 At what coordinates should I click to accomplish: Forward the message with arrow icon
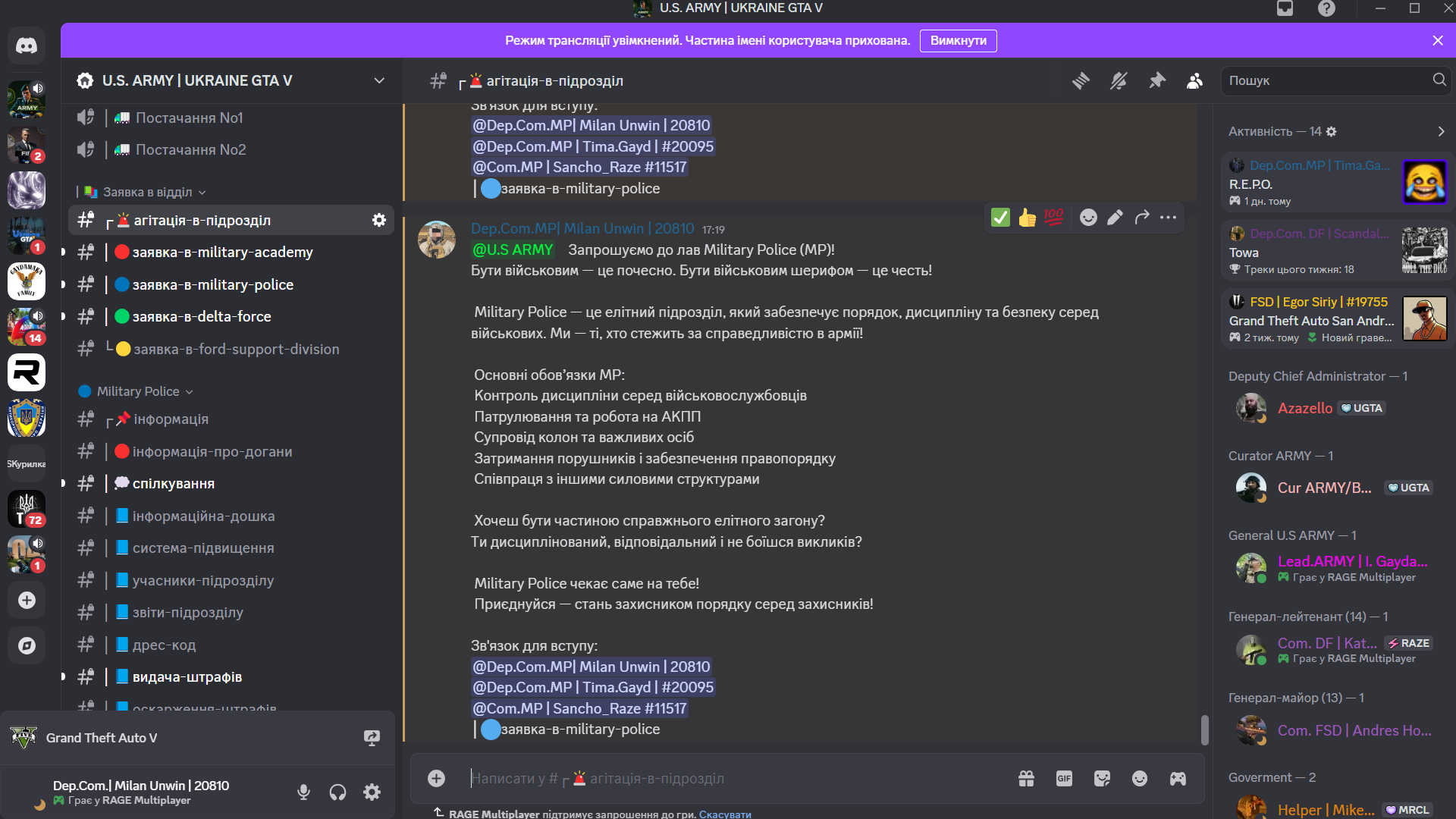tap(1141, 218)
